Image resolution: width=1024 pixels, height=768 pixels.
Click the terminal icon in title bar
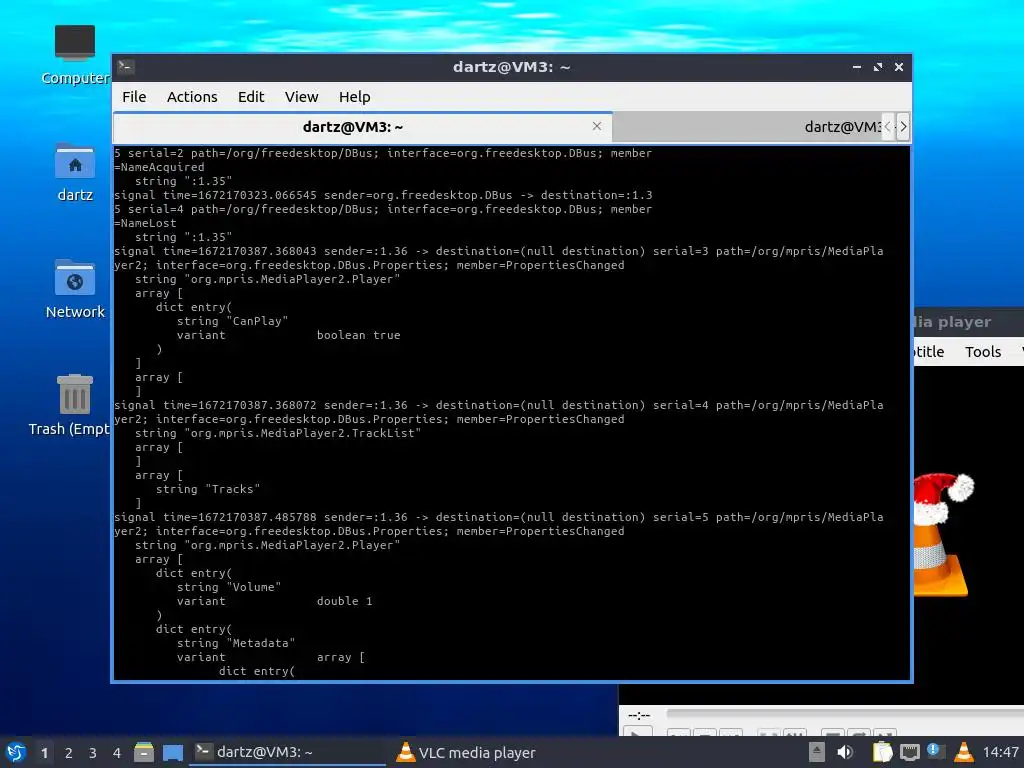[x=126, y=67]
